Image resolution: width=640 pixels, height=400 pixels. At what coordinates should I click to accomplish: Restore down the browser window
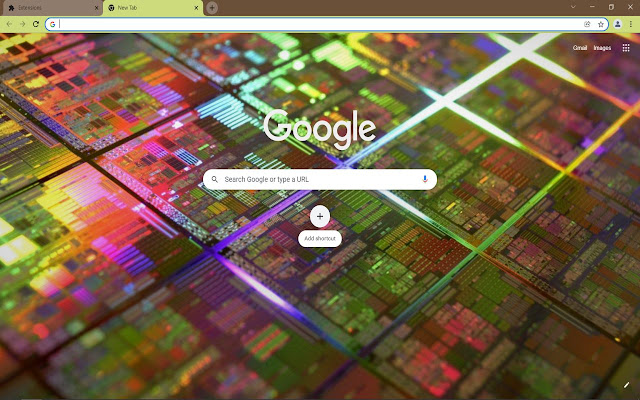pyautogui.click(x=611, y=7)
